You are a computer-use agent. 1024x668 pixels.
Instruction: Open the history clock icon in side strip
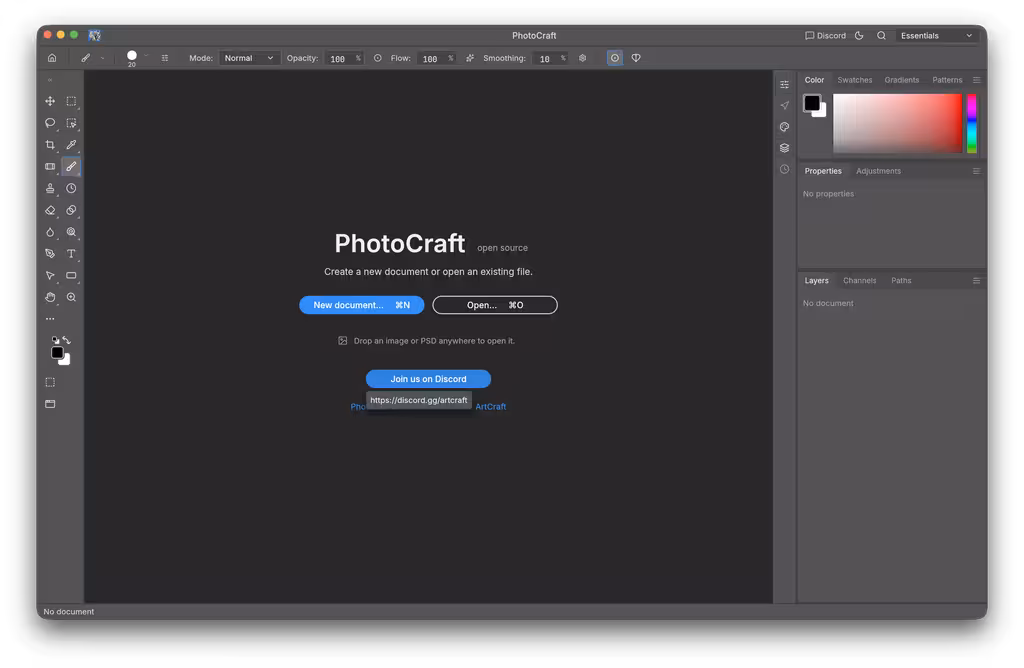[x=784, y=169]
